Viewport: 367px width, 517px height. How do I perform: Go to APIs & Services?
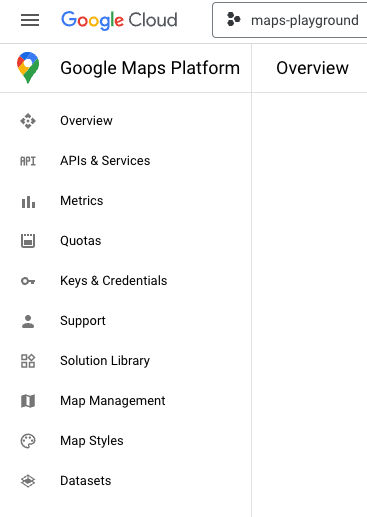(x=105, y=161)
